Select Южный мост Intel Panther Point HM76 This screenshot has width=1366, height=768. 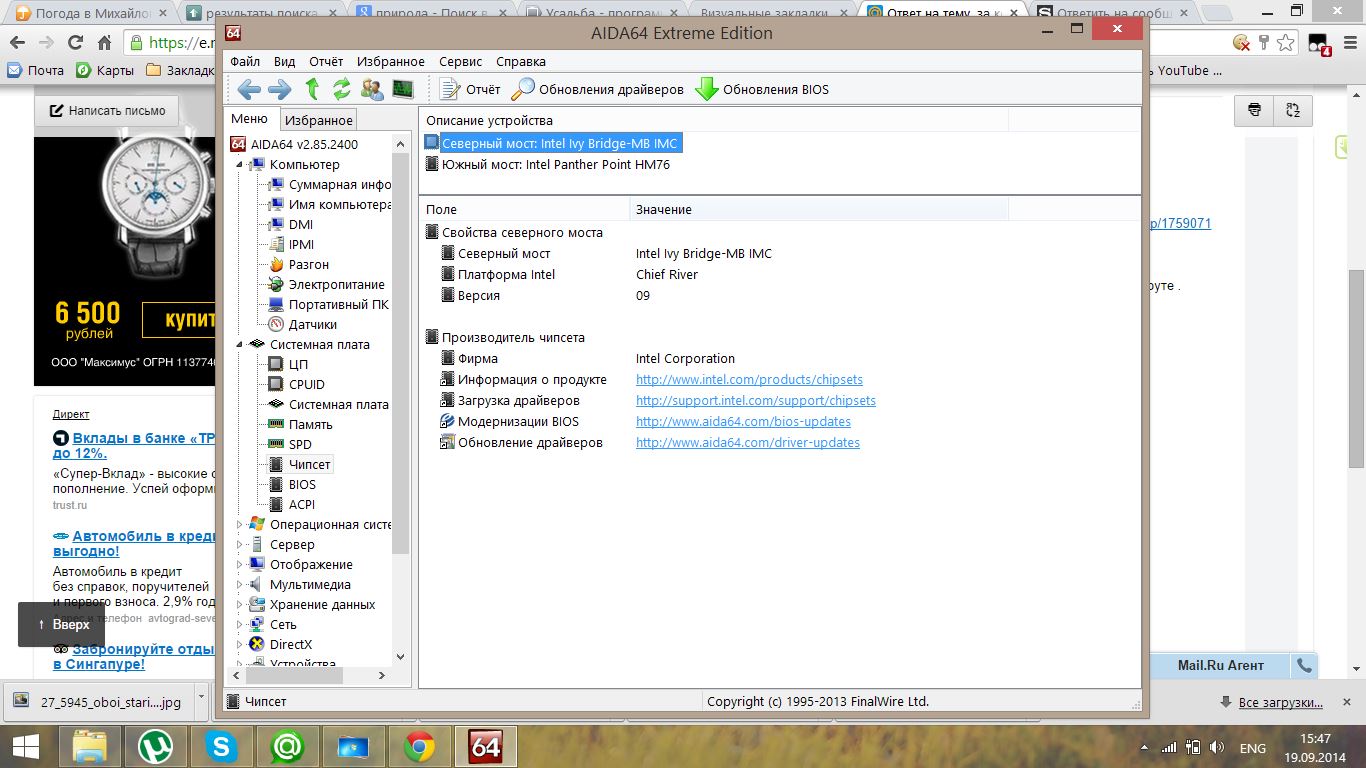[x=555, y=165]
